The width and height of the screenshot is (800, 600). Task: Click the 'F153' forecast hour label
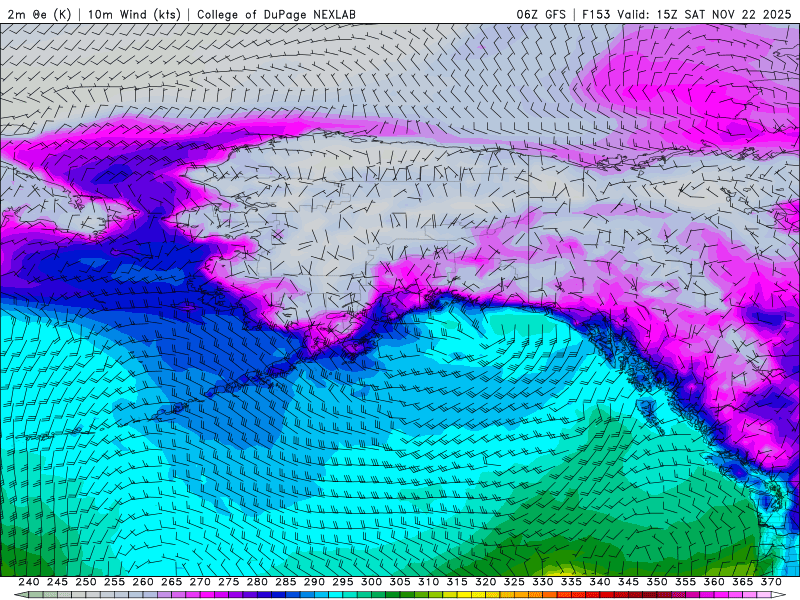pos(596,14)
